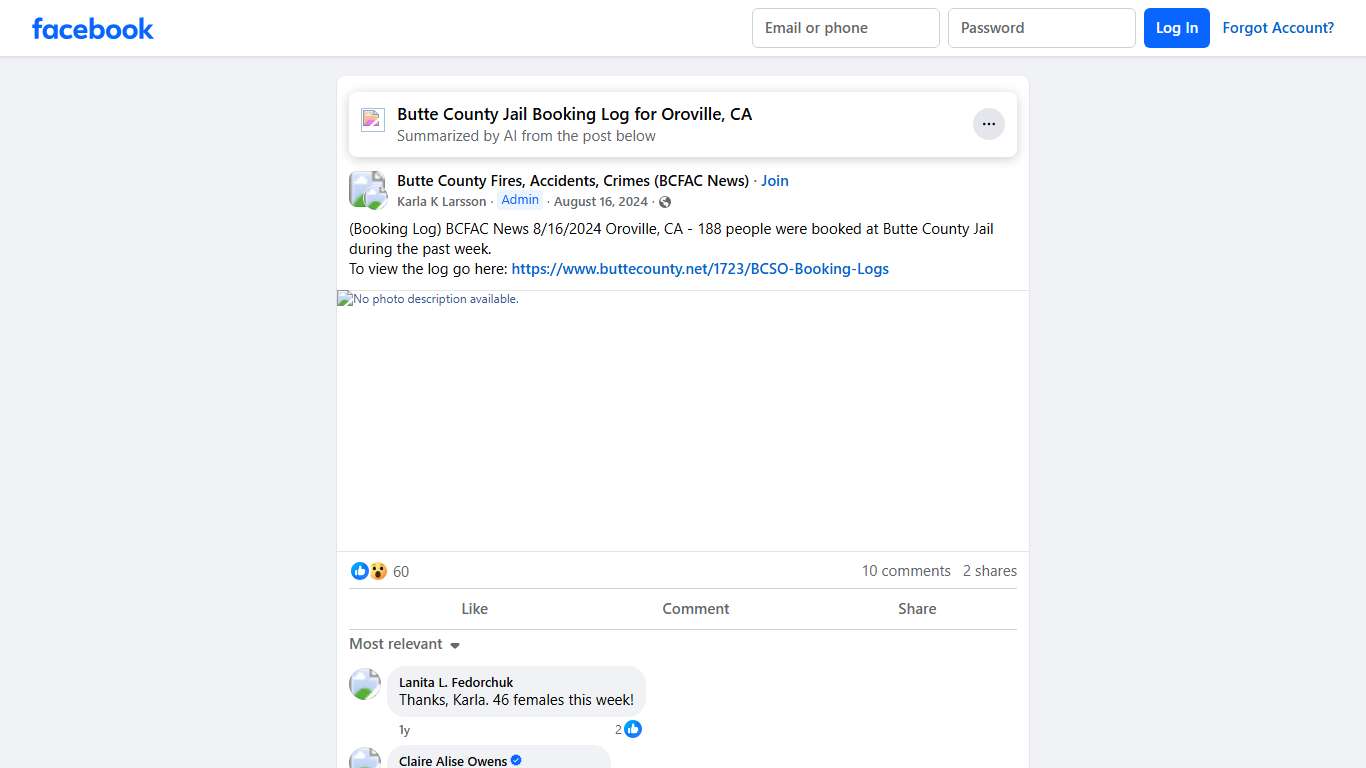
Task: Click the chevron next to Most relevant
Action: pos(455,645)
